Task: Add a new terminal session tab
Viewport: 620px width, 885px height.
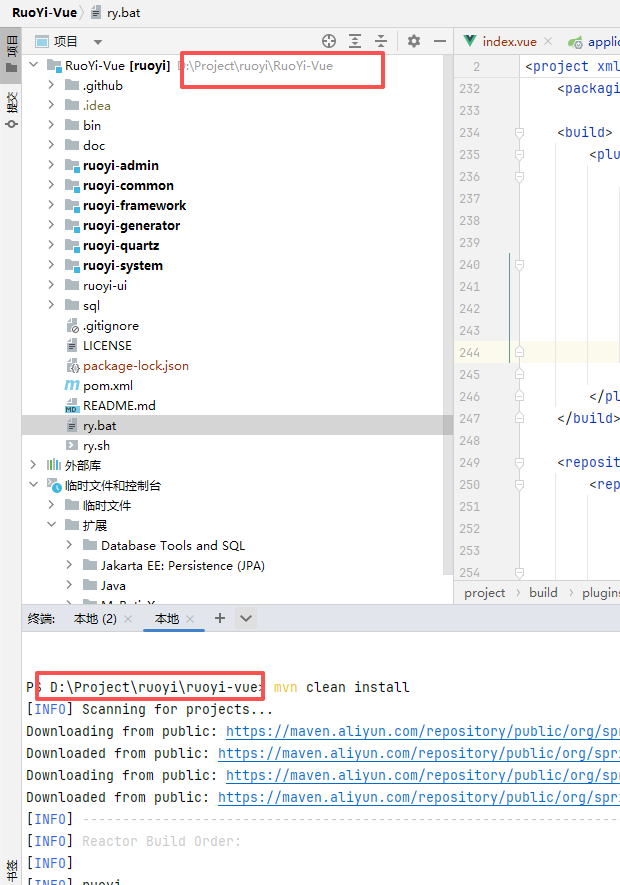Action: click(220, 619)
